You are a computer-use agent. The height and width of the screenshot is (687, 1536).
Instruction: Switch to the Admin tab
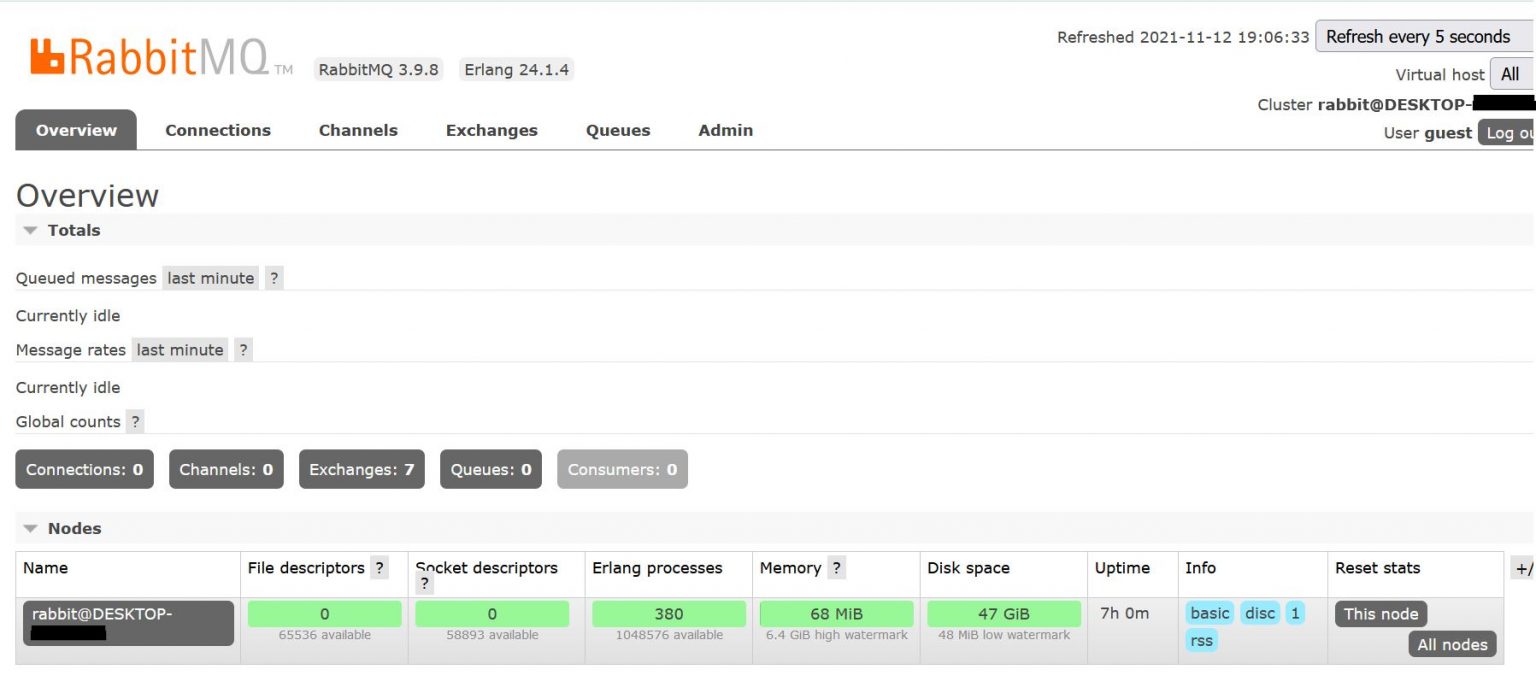pyautogui.click(x=725, y=130)
